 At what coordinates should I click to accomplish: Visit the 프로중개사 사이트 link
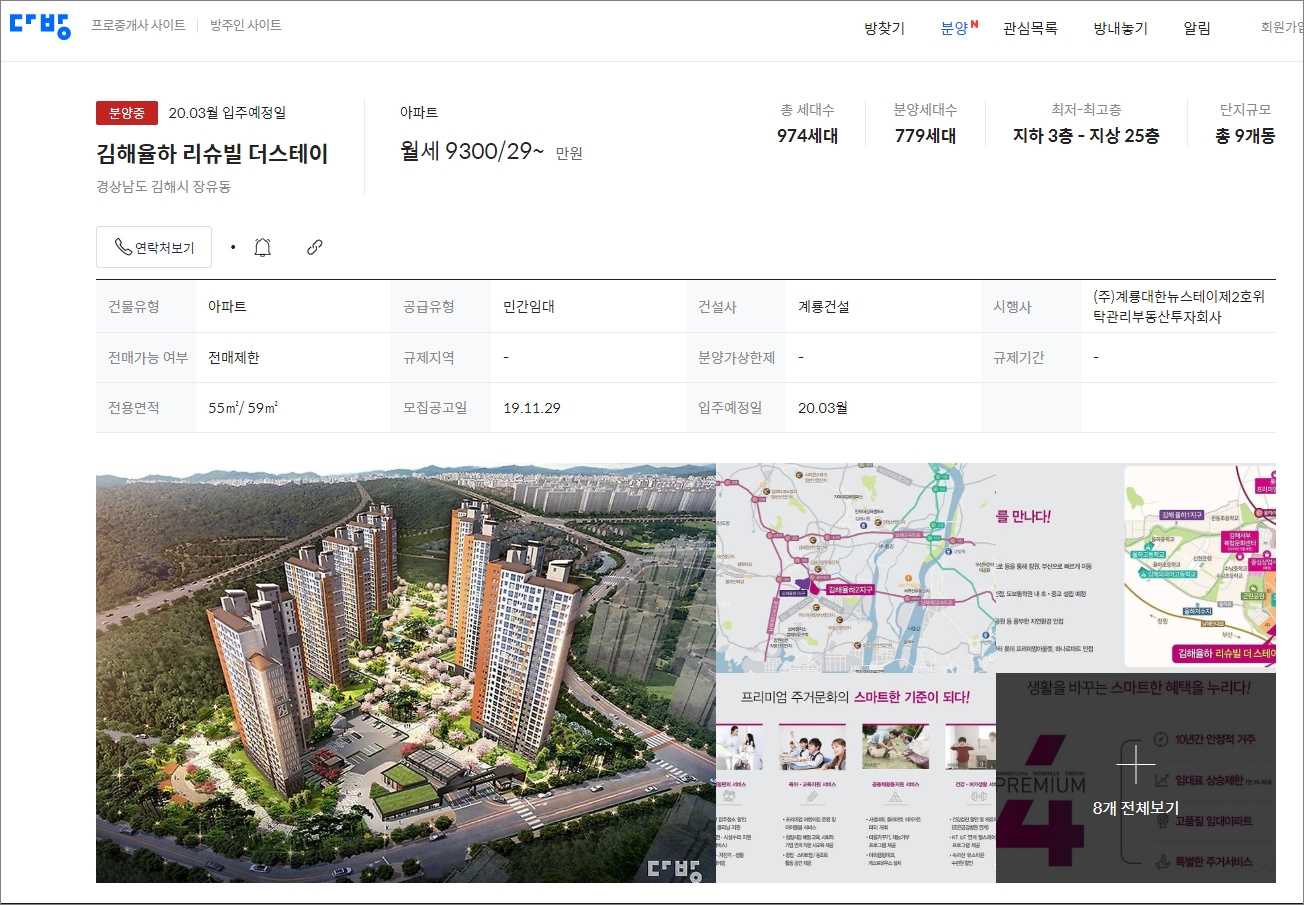[138, 25]
